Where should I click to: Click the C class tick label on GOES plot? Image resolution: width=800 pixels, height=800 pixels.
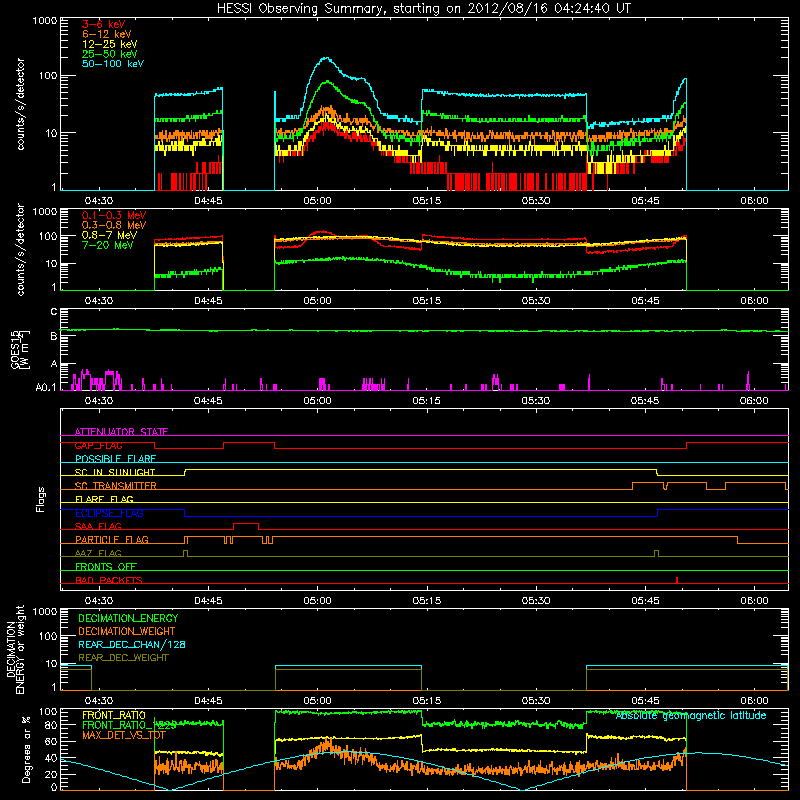[x=54, y=312]
